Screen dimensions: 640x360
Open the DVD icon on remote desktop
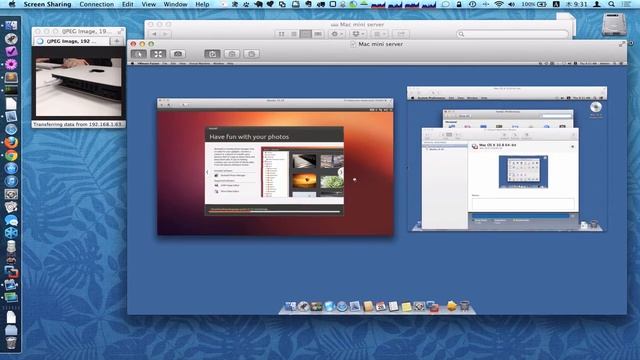[x=596, y=108]
